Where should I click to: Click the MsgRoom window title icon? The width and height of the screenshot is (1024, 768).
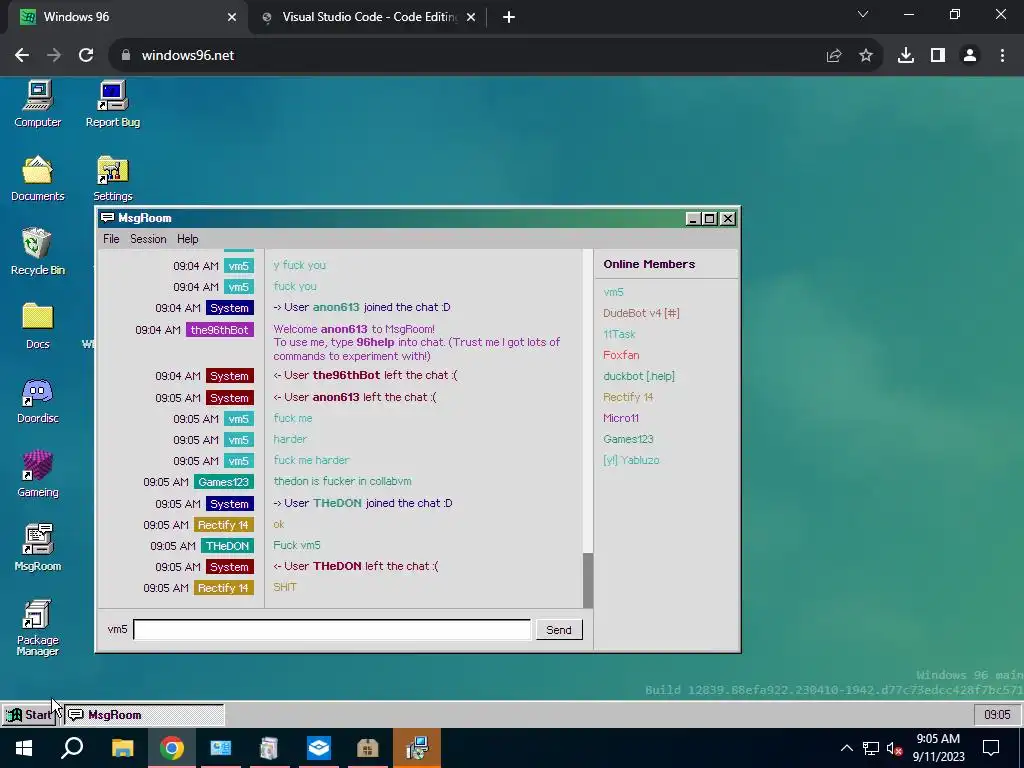(108, 217)
